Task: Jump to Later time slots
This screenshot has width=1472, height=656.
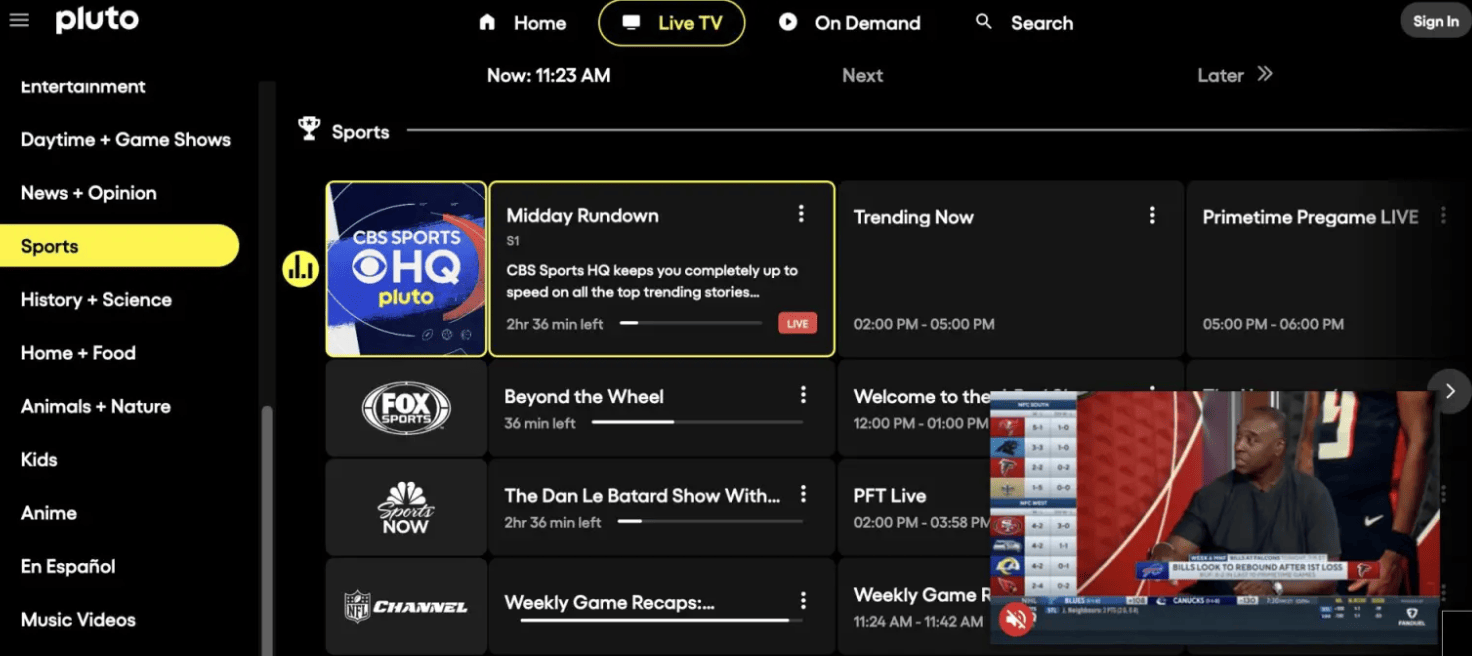Action: pyautogui.click(x=1234, y=75)
